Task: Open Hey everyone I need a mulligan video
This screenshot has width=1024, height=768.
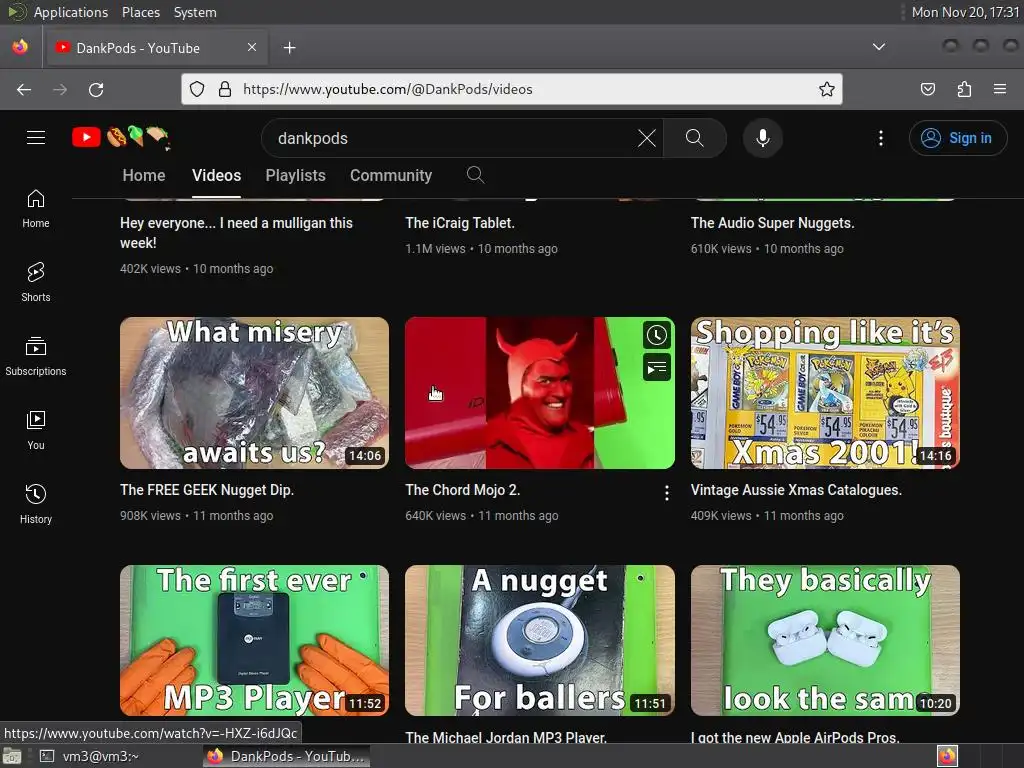Action: [x=236, y=232]
